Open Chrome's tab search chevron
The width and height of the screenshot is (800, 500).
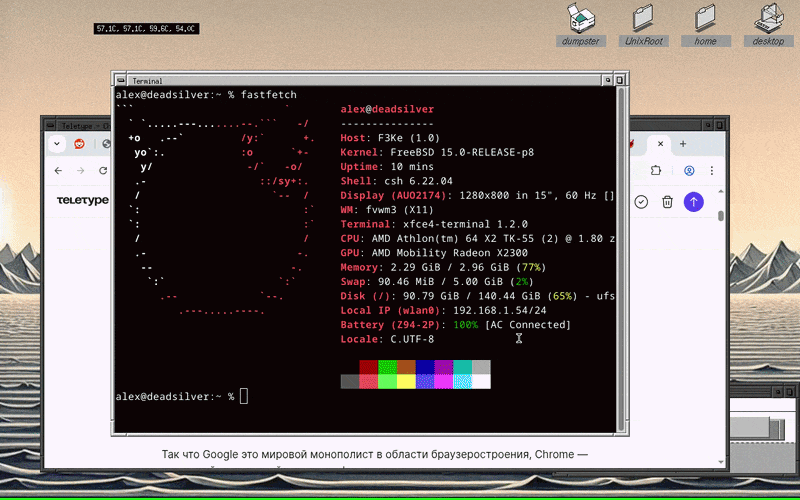[x=57, y=144]
